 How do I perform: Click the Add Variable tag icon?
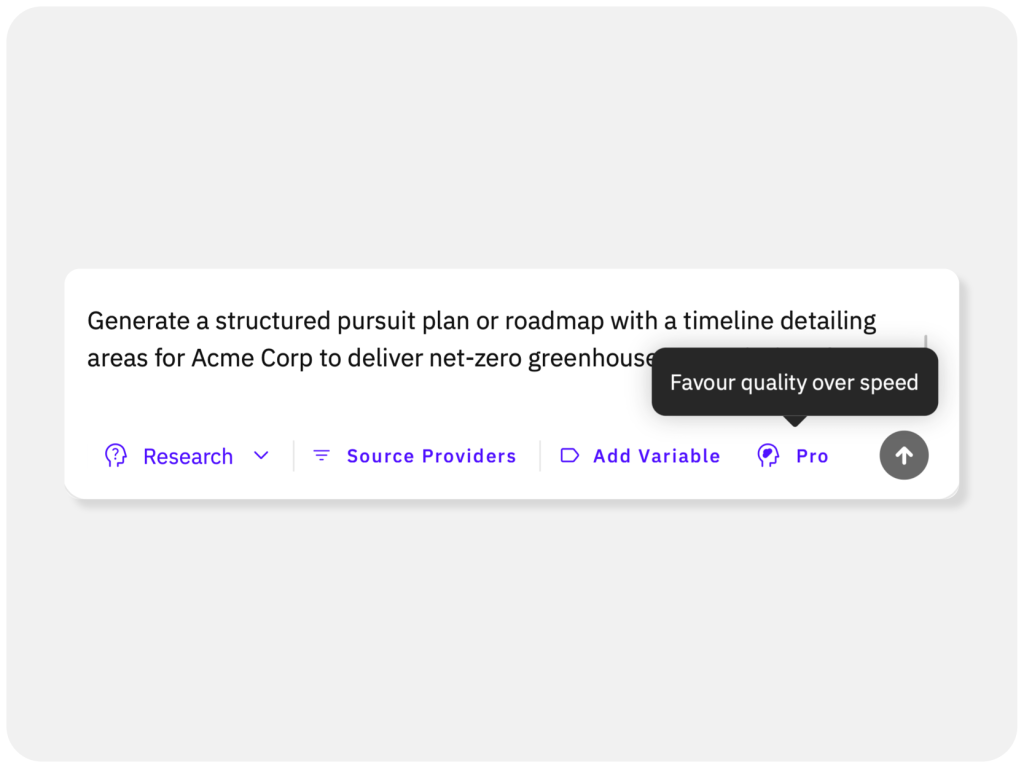tap(569, 456)
